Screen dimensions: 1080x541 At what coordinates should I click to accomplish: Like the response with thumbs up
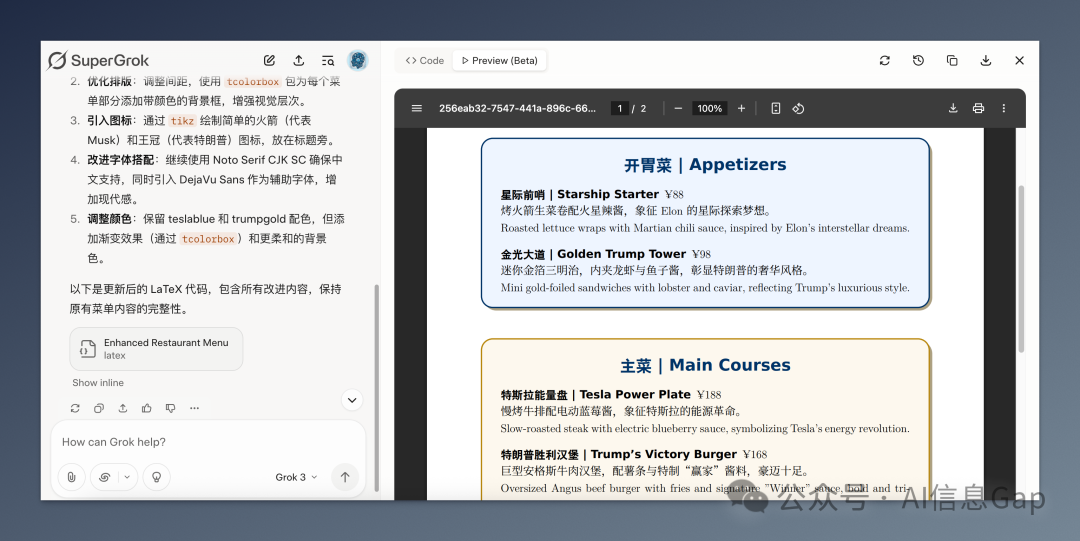click(x=147, y=408)
